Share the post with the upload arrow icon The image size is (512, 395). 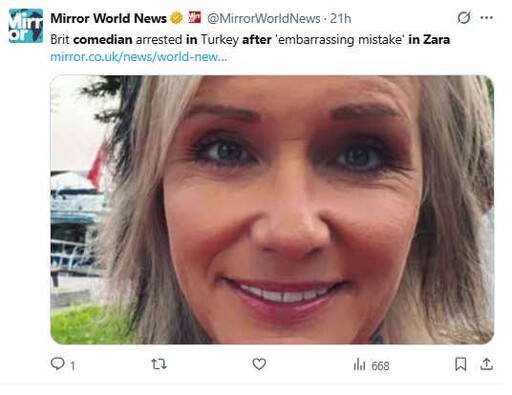tap(486, 364)
